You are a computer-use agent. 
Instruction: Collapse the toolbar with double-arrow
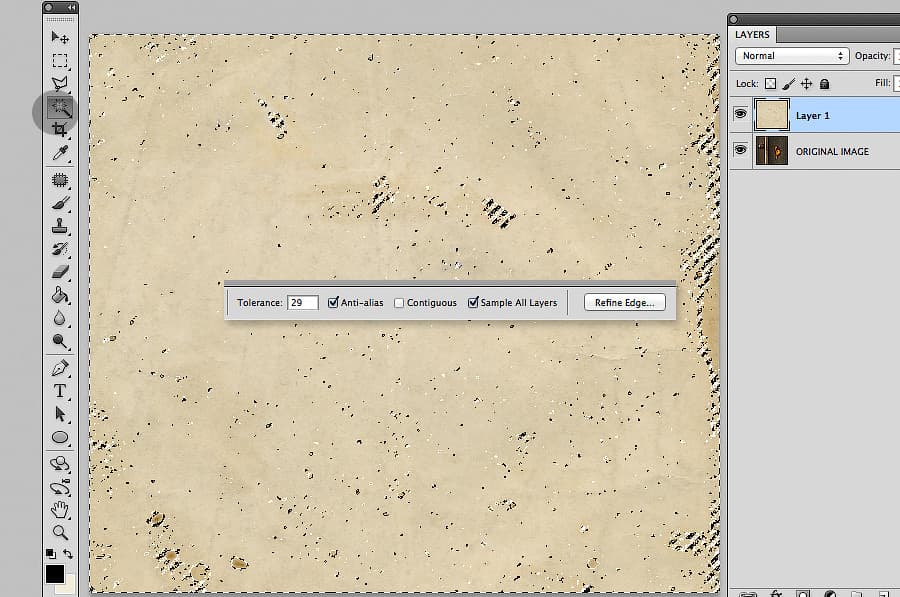tap(71, 7)
